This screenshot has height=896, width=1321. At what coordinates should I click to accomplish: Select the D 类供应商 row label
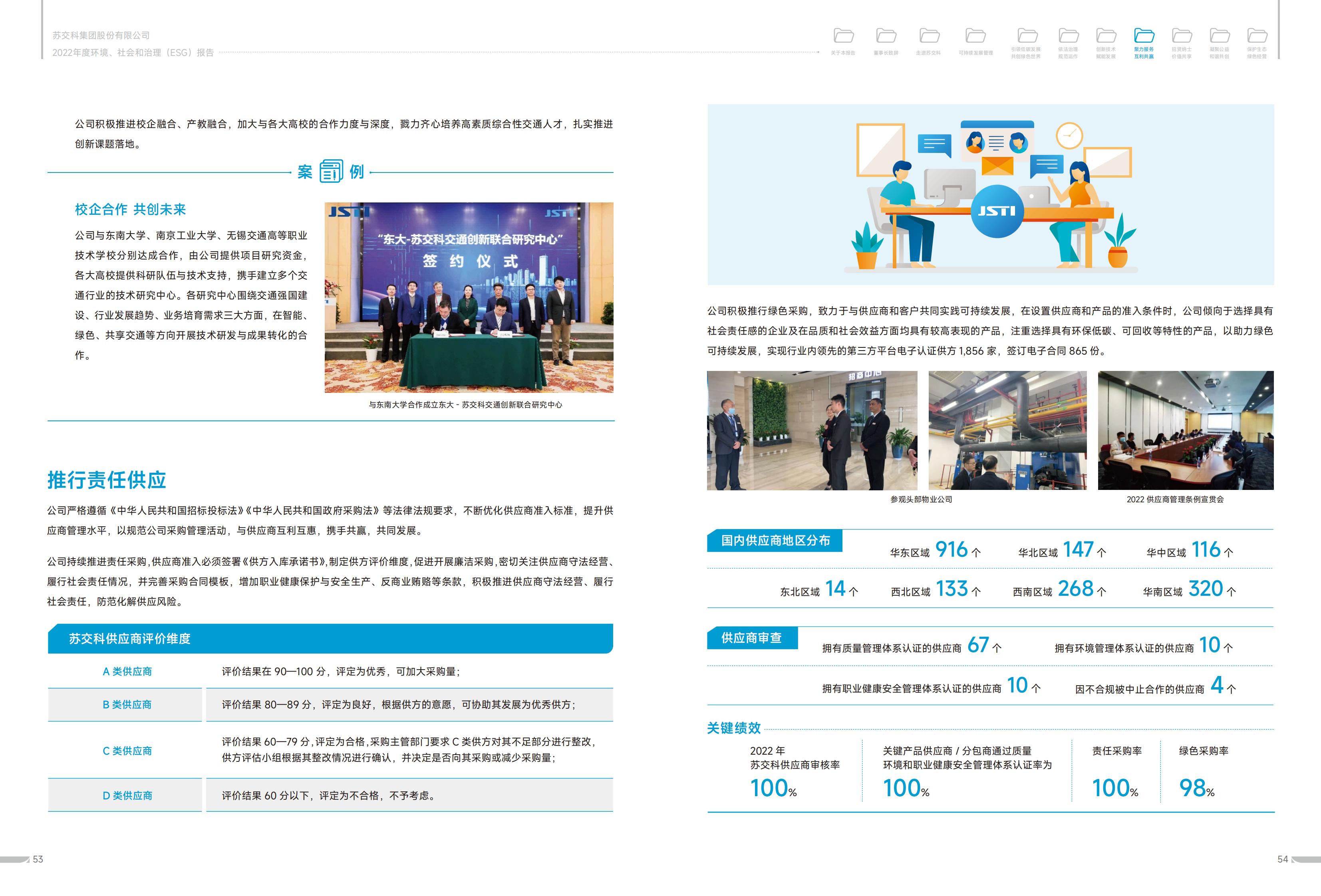pos(127,795)
